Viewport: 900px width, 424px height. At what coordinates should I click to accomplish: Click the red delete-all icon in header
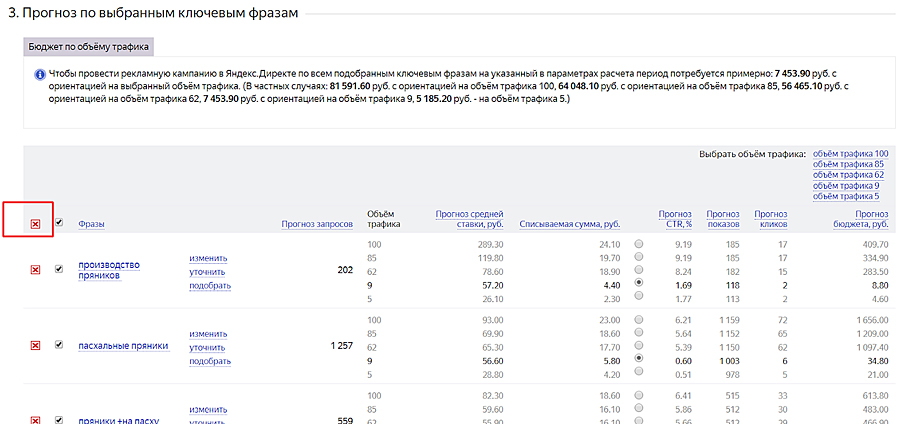click(x=35, y=224)
